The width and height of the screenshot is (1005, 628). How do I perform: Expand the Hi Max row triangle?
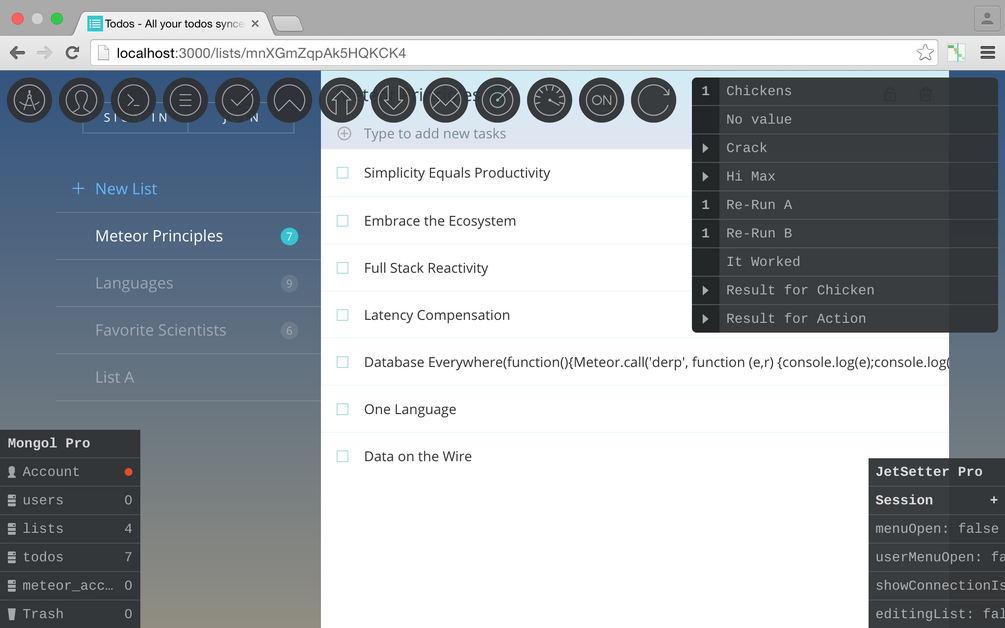[x=705, y=176]
